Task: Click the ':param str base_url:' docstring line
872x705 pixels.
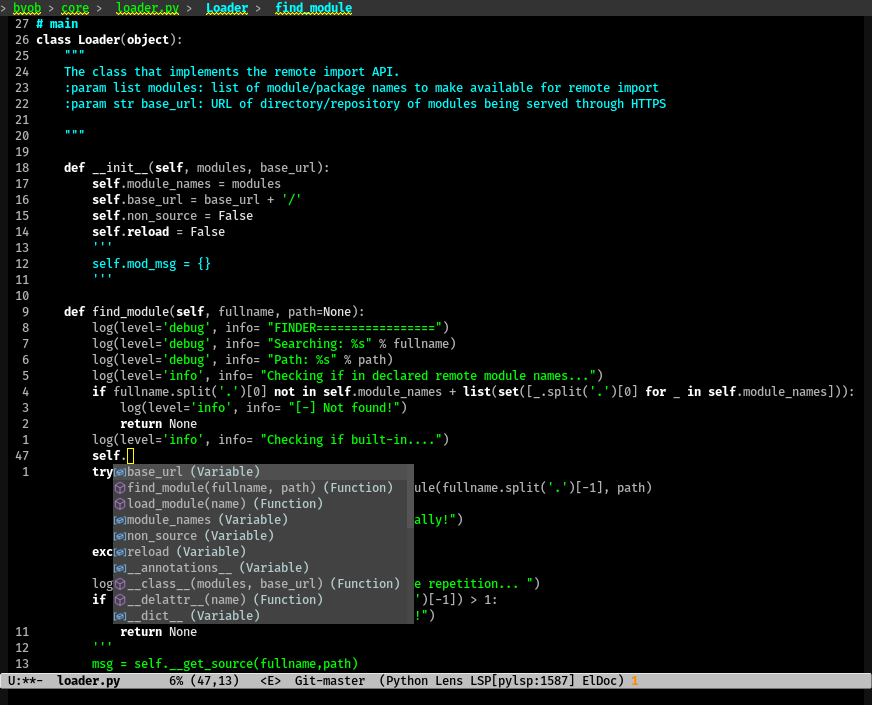Action: (x=365, y=104)
